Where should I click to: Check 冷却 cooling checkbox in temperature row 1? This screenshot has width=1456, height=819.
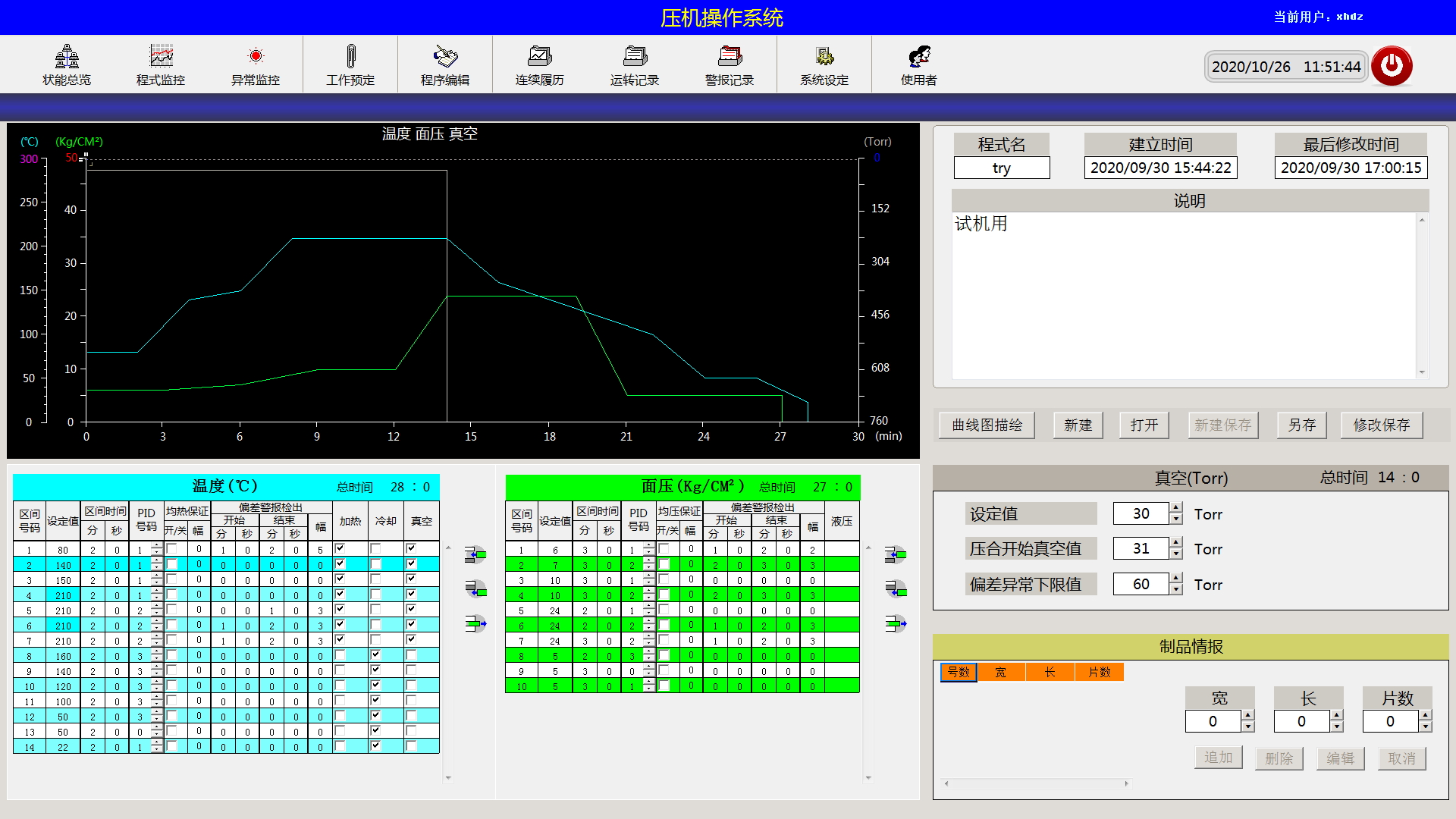[375, 548]
